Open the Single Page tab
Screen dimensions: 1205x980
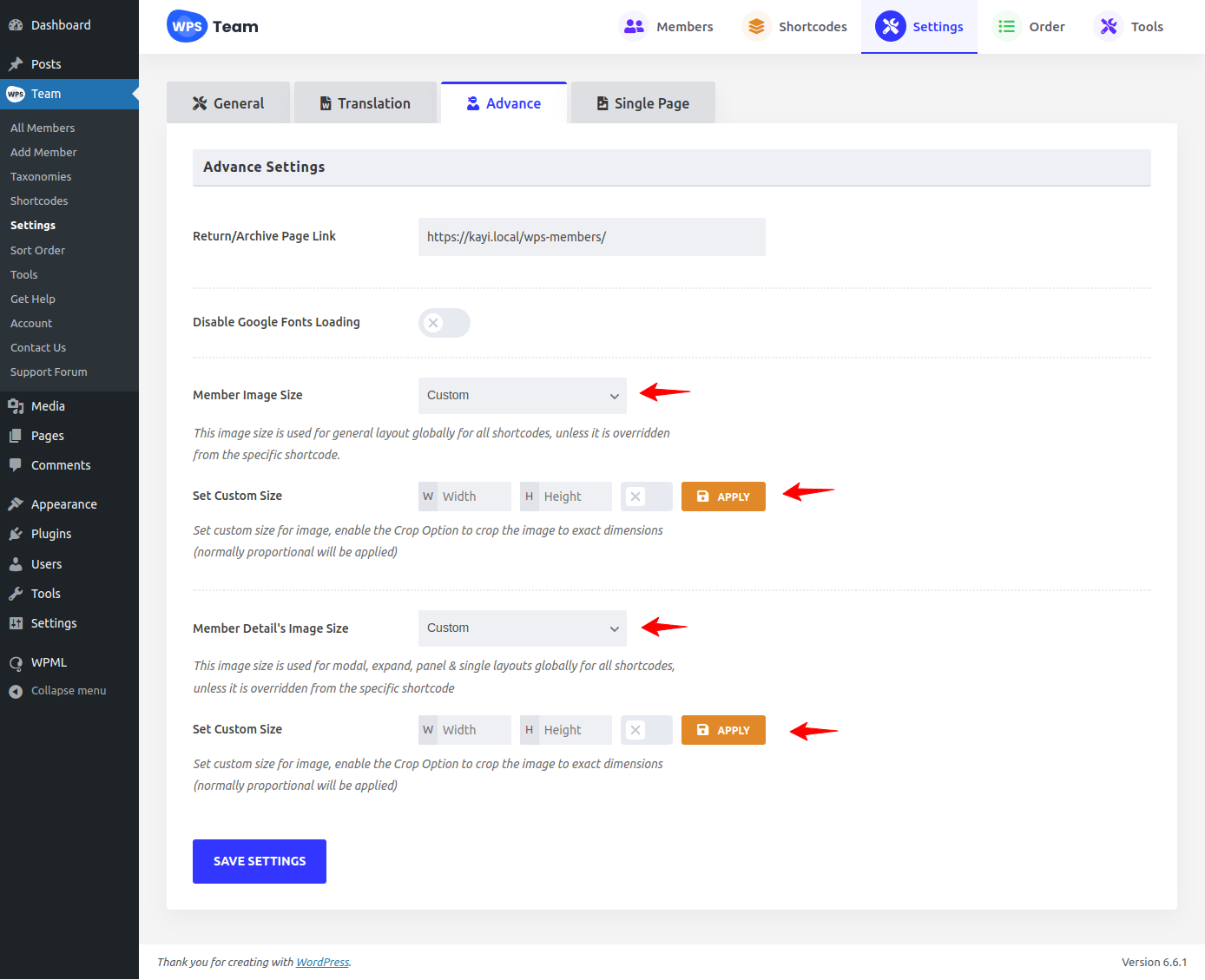pyautogui.click(x=642, y=103)
